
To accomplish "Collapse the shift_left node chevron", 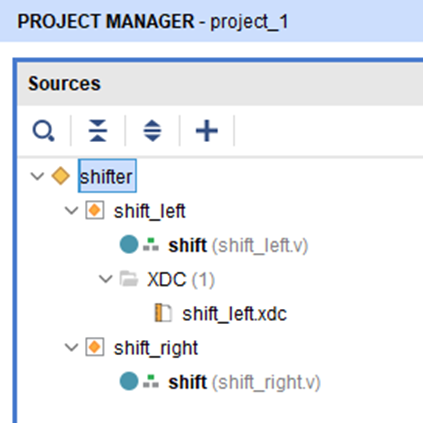I will 71,211.
